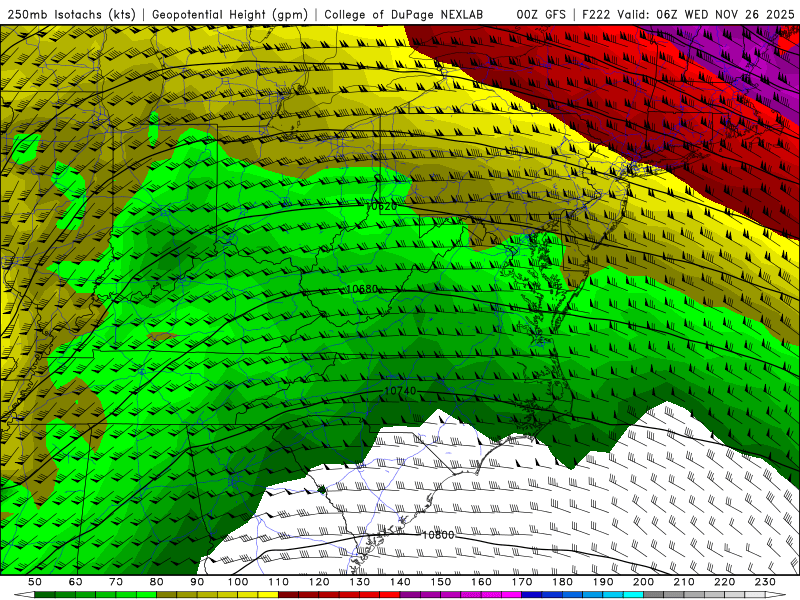Click the 220 knot legend tick label
Viewport: 800px width, 600px height.
pos(724,582)
